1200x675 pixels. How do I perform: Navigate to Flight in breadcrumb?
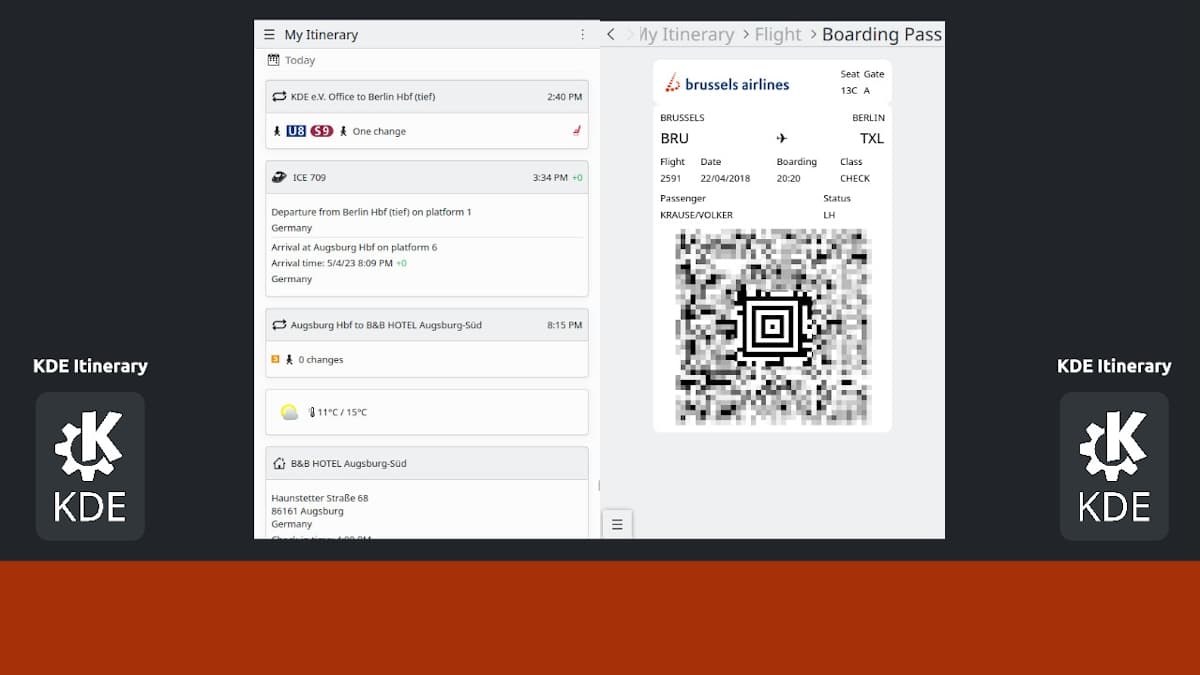pos(777,35)
